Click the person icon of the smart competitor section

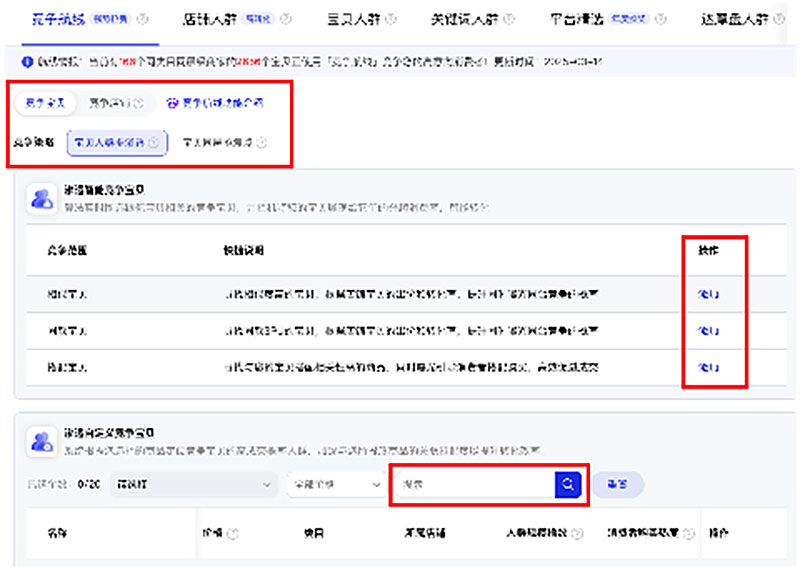[x=42, y=199]
